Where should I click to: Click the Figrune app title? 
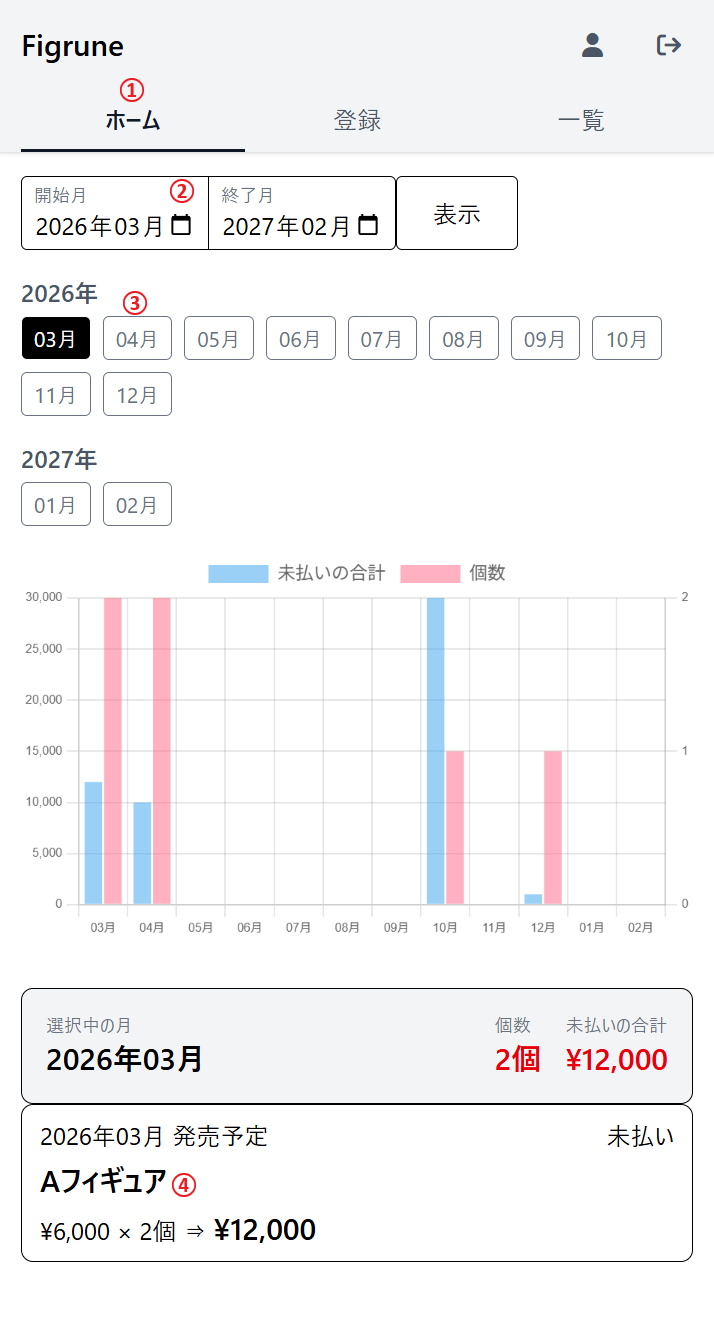(x=73, y=46)
